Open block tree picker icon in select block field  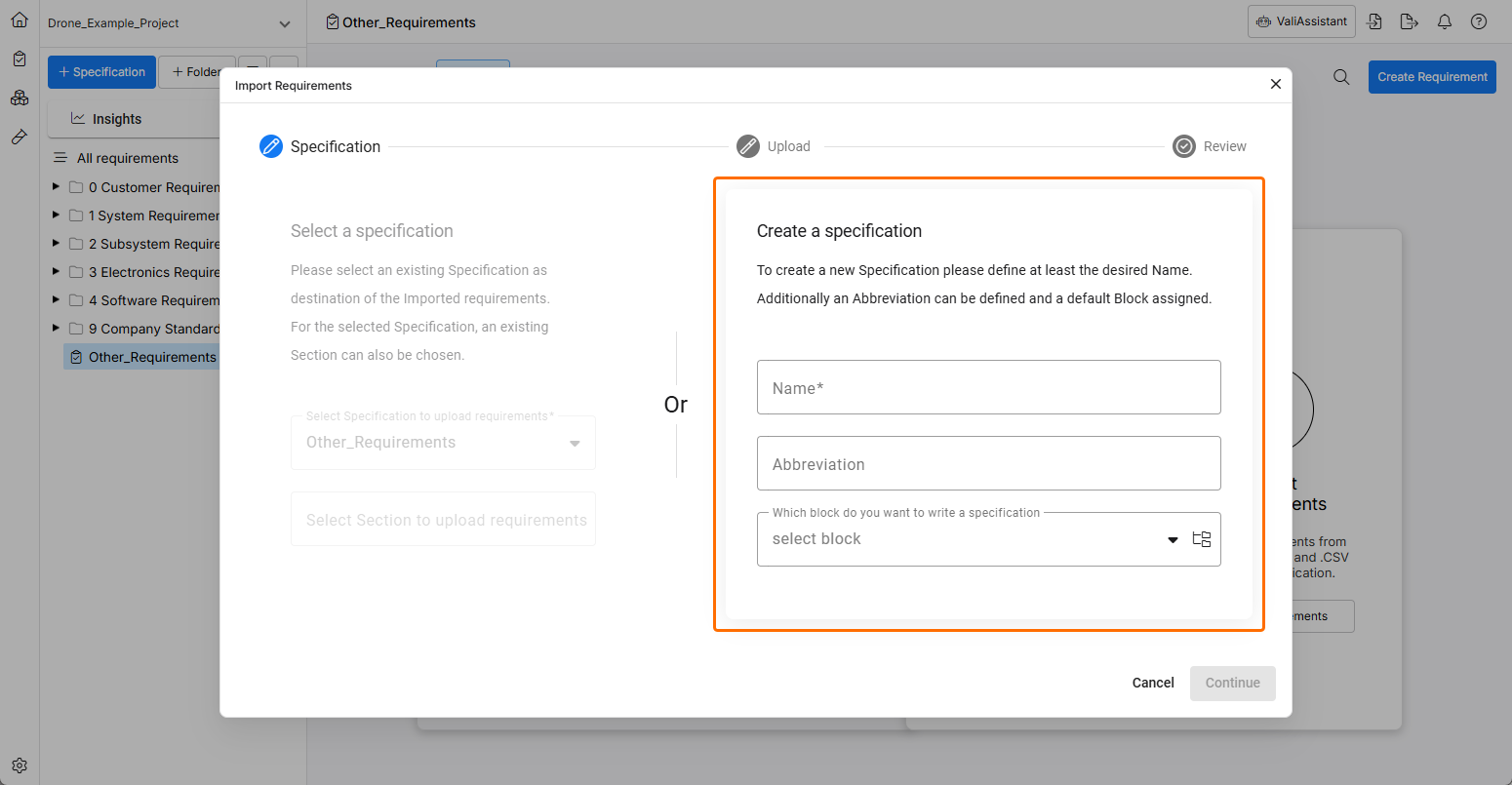[1202, 539]
